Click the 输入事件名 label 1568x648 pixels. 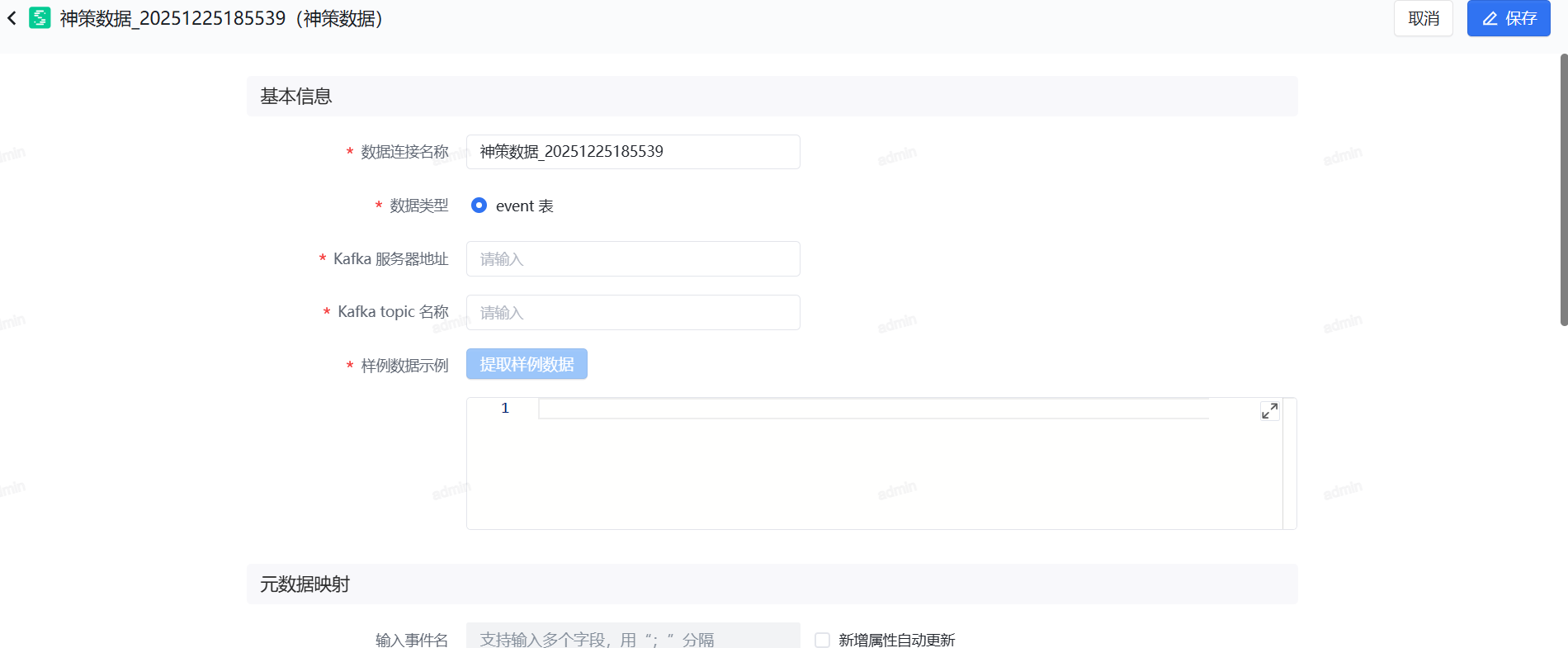point(412,640)
